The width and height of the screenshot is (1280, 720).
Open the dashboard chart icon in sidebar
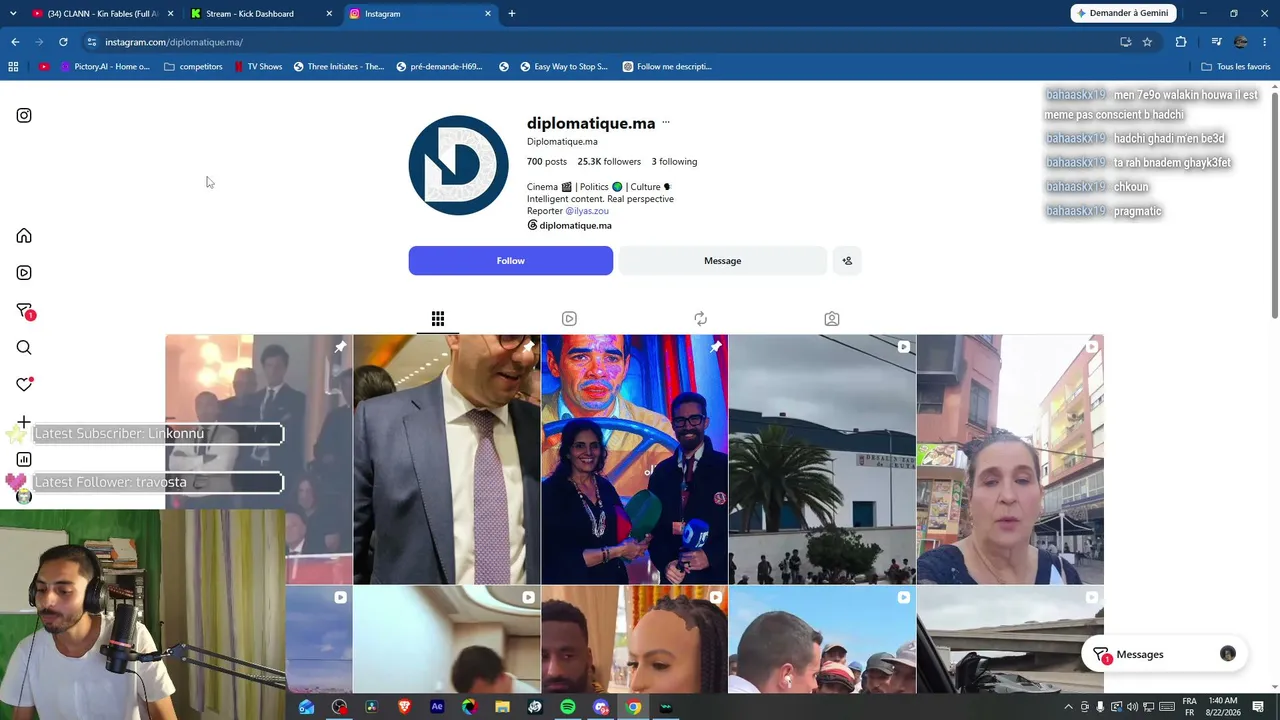click(x=24, y=460)
